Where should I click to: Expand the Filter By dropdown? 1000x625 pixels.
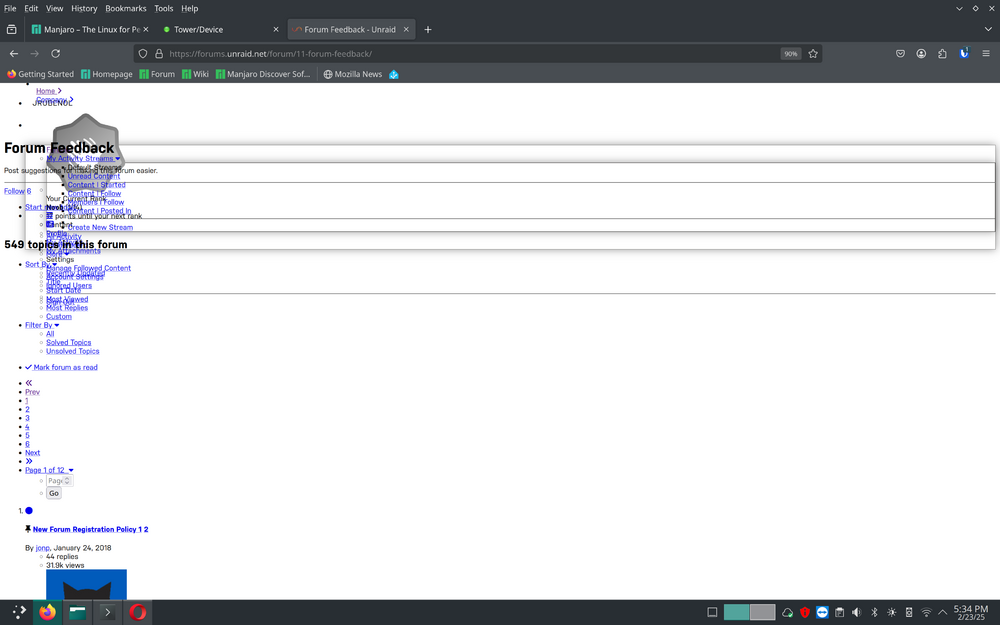[42, 325]
